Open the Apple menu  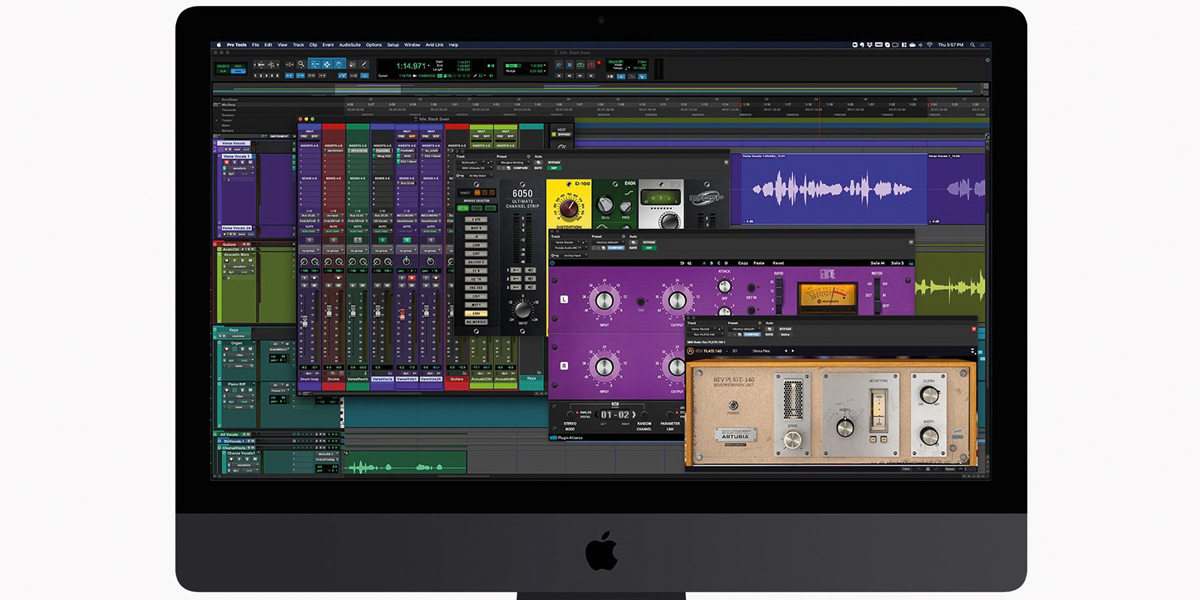click(219, 45)
